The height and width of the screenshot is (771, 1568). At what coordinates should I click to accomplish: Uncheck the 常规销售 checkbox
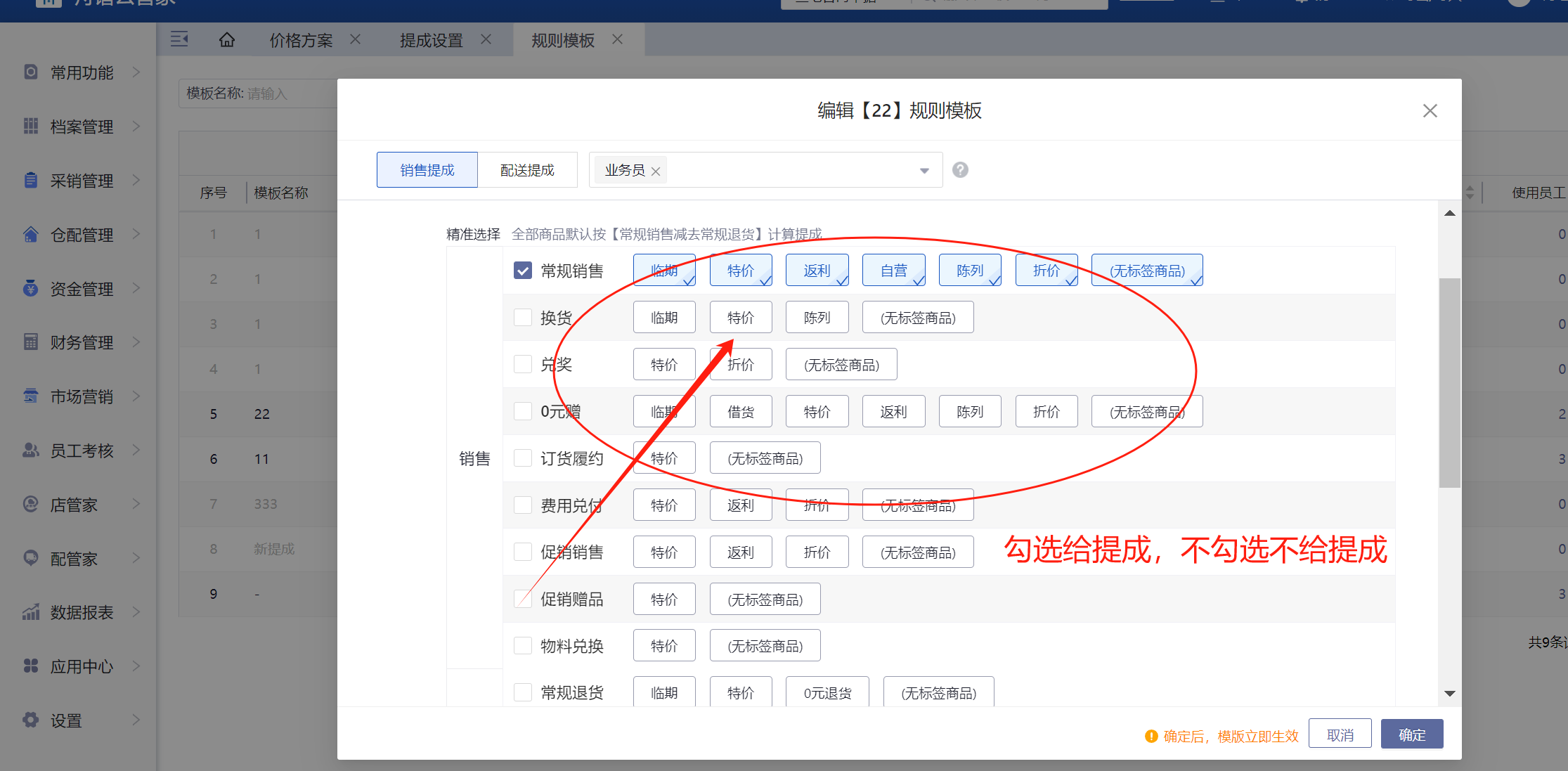click(x=523, y=271)
